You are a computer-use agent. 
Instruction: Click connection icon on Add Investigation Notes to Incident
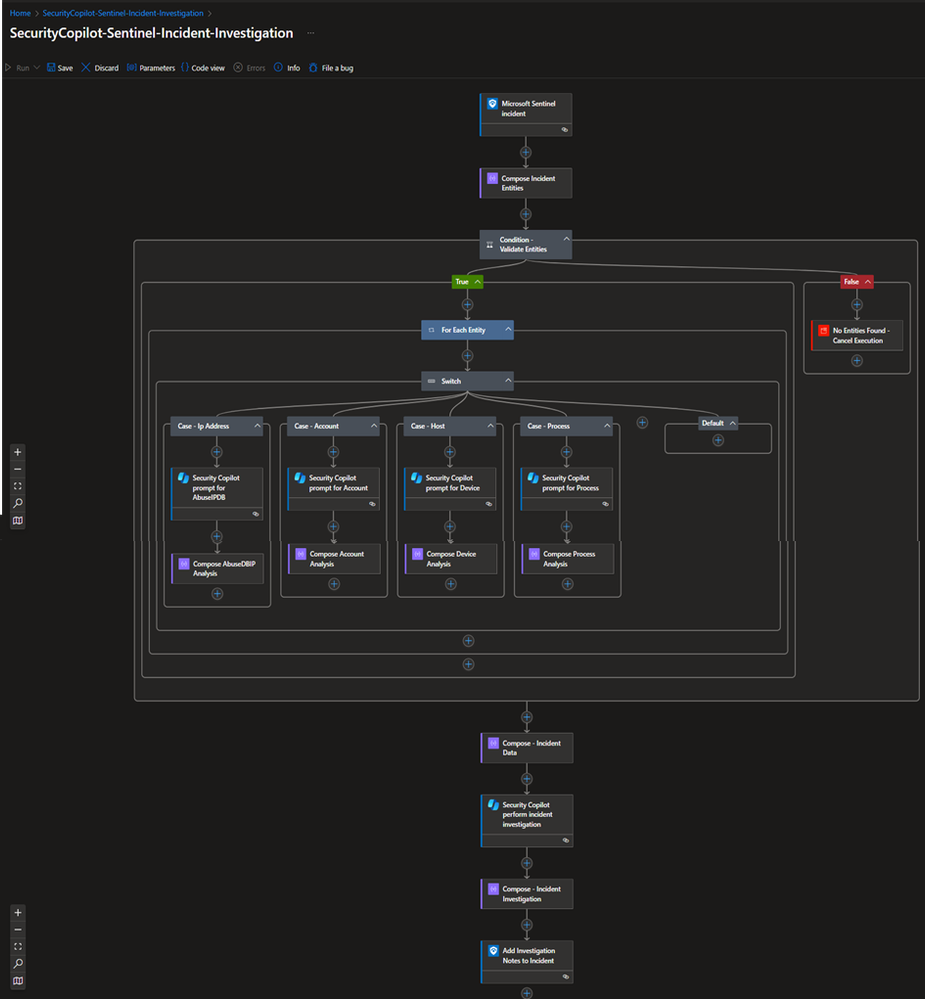(x=566, y=976)
